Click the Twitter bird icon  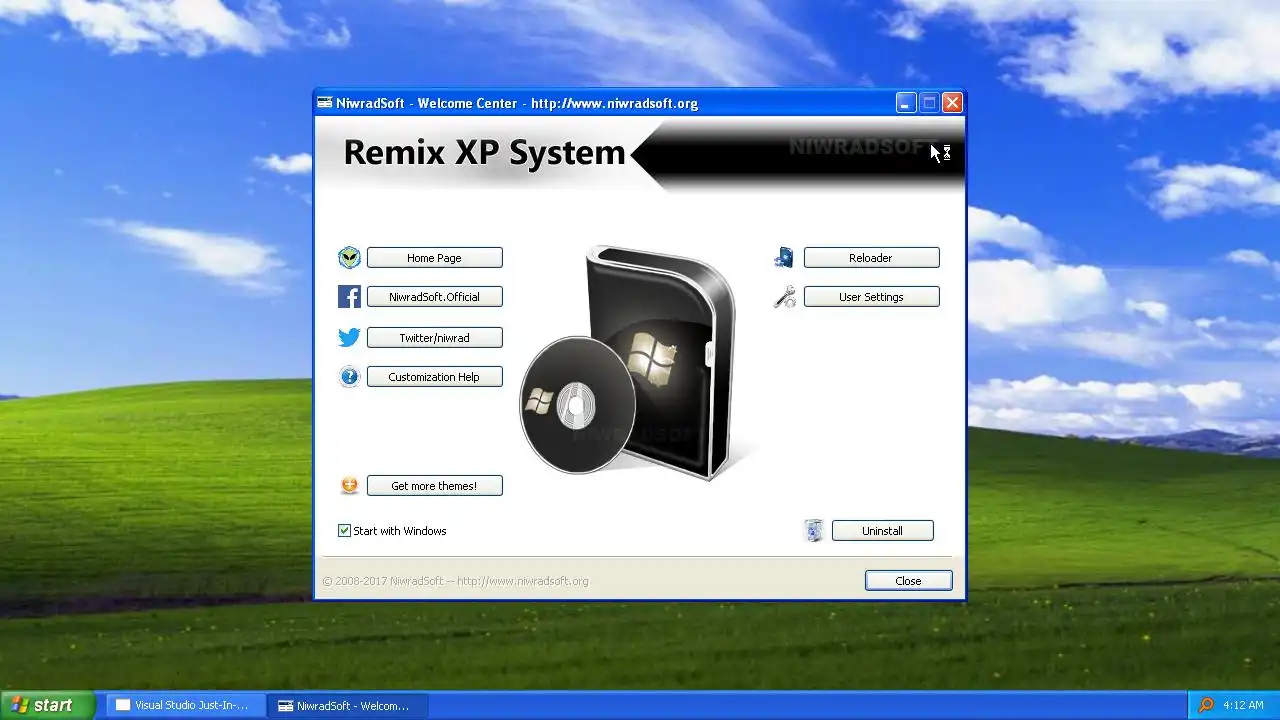coord(349,338)
